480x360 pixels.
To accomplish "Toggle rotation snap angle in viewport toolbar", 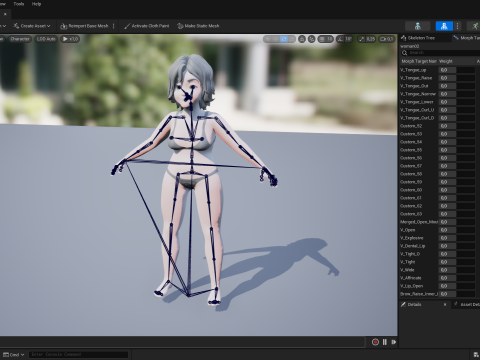I will point(344,39).
